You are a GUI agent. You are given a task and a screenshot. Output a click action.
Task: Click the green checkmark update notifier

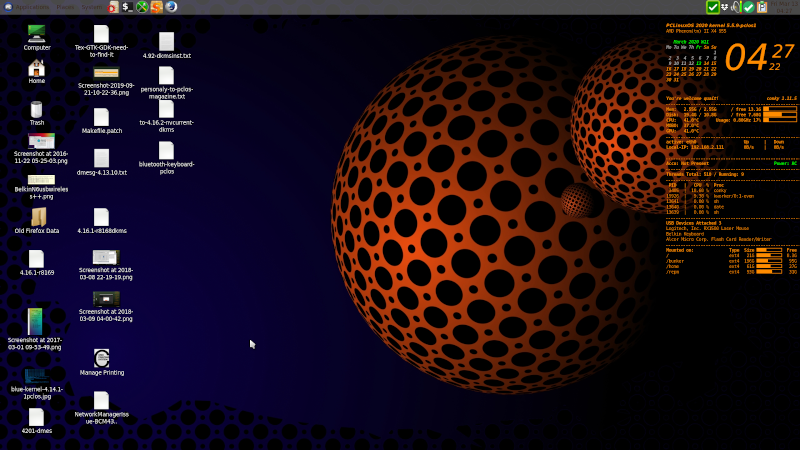point(712,7)
